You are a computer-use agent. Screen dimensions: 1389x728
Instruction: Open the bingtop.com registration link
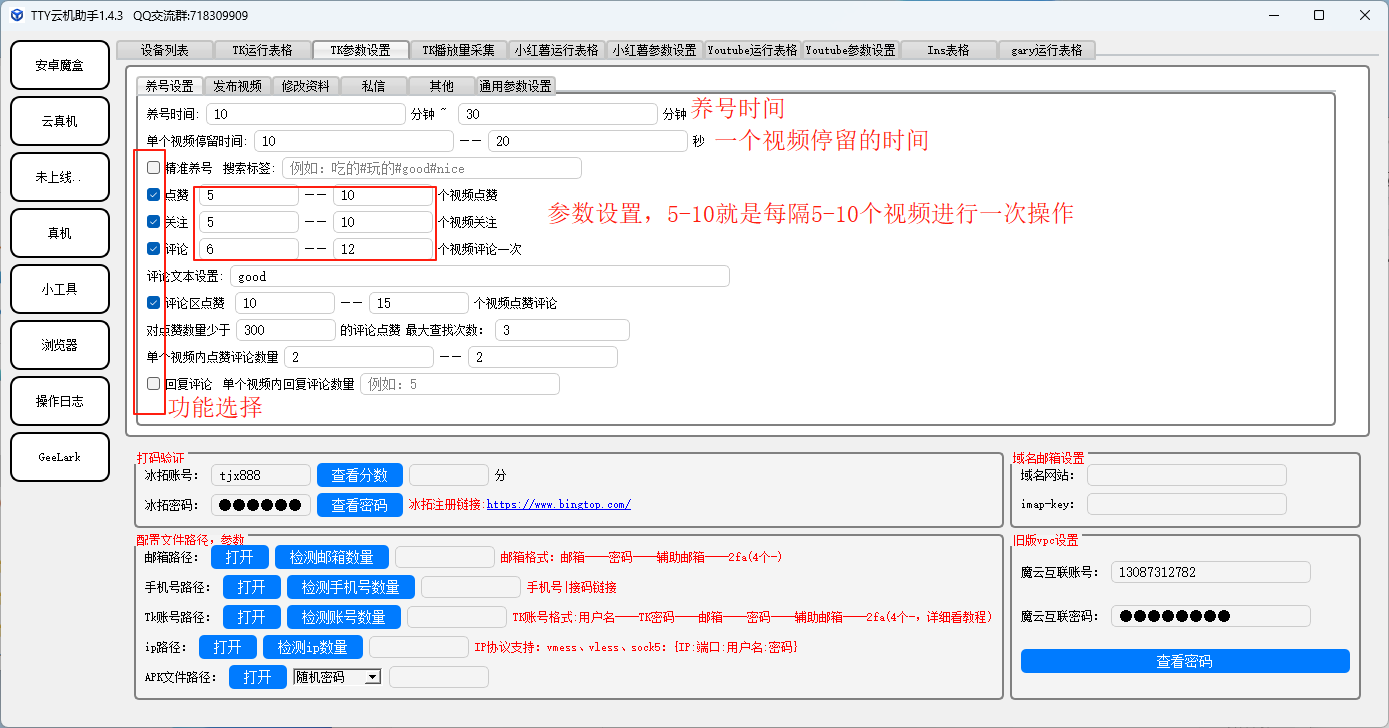[558, 505]
